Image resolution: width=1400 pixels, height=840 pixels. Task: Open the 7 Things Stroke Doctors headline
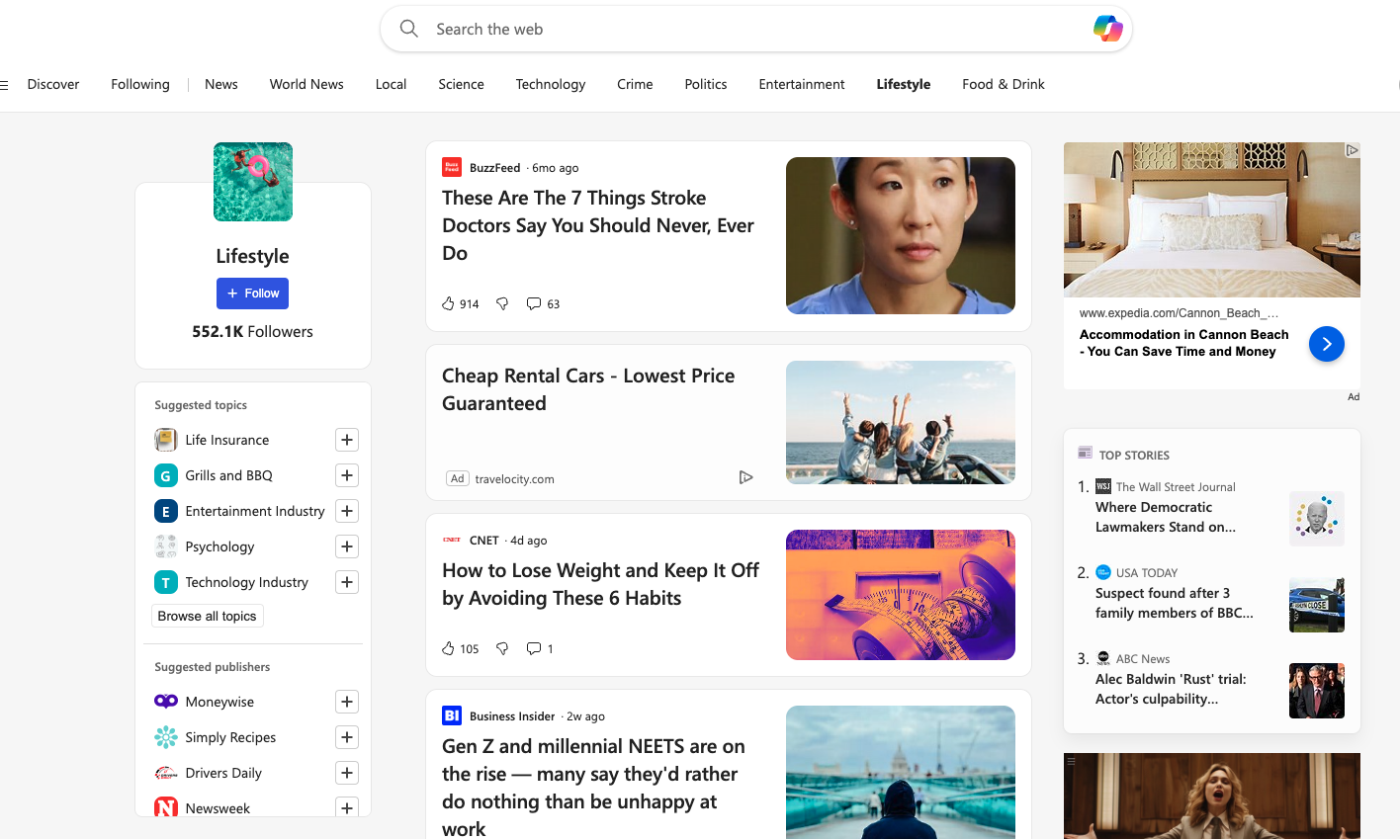[598, 225]
